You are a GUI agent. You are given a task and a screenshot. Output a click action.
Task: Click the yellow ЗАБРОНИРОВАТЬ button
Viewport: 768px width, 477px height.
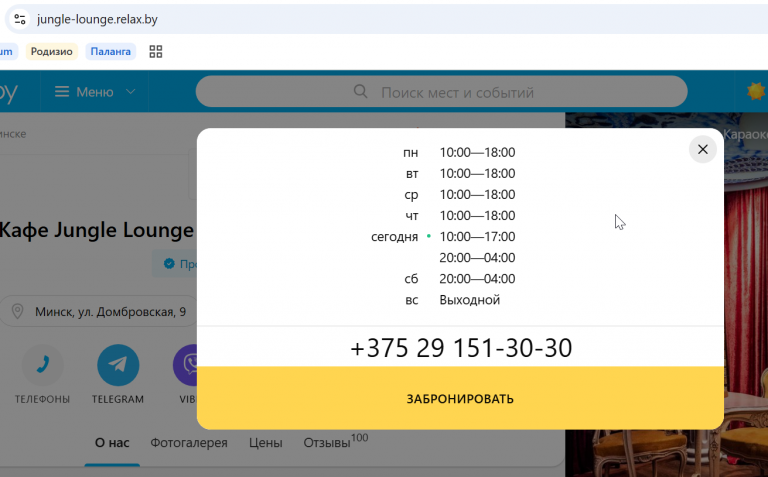tap(460, 398)
